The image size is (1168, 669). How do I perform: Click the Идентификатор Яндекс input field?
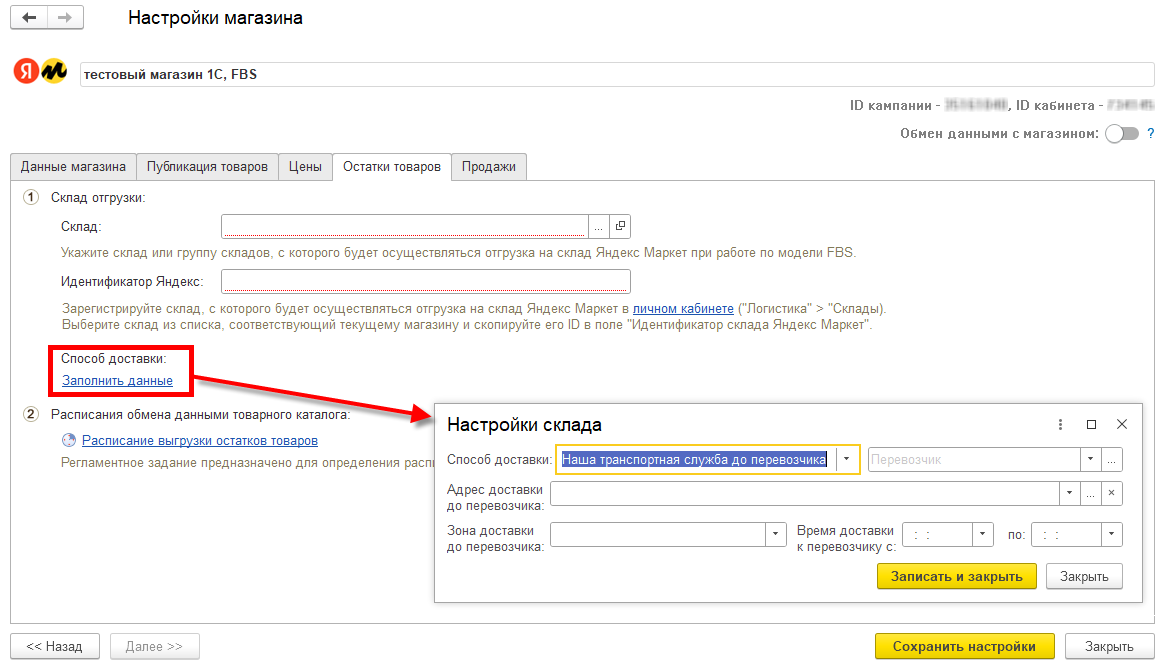[426, 281]
